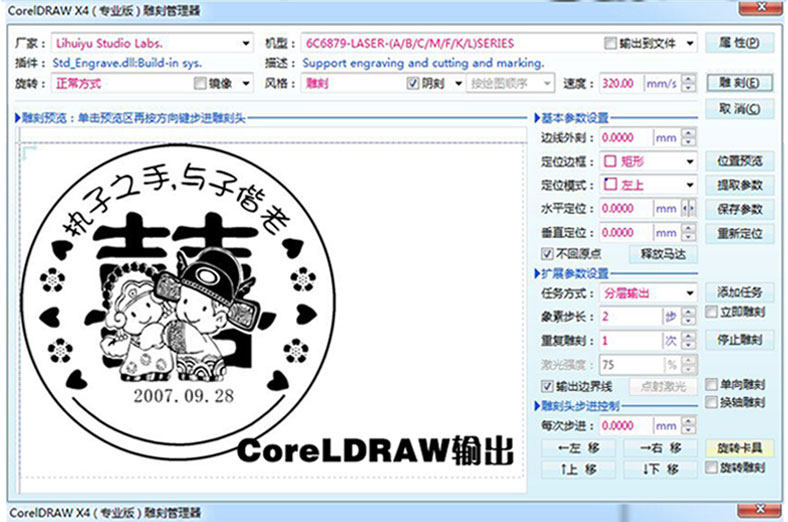Viewport: 788px width, 522px height.
Task: Uncheck the 不回原点 checkbox
Action: [547, 254]
